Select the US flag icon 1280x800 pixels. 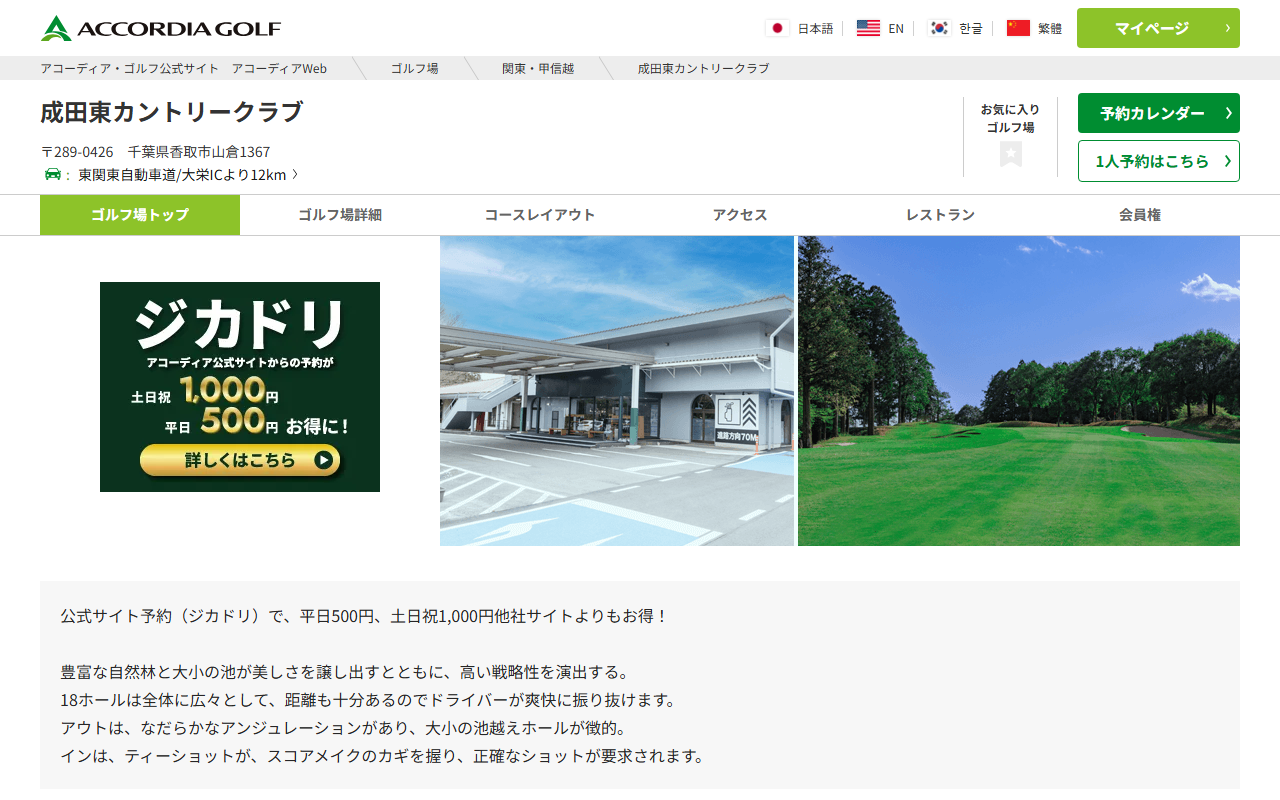coord(868,28)
